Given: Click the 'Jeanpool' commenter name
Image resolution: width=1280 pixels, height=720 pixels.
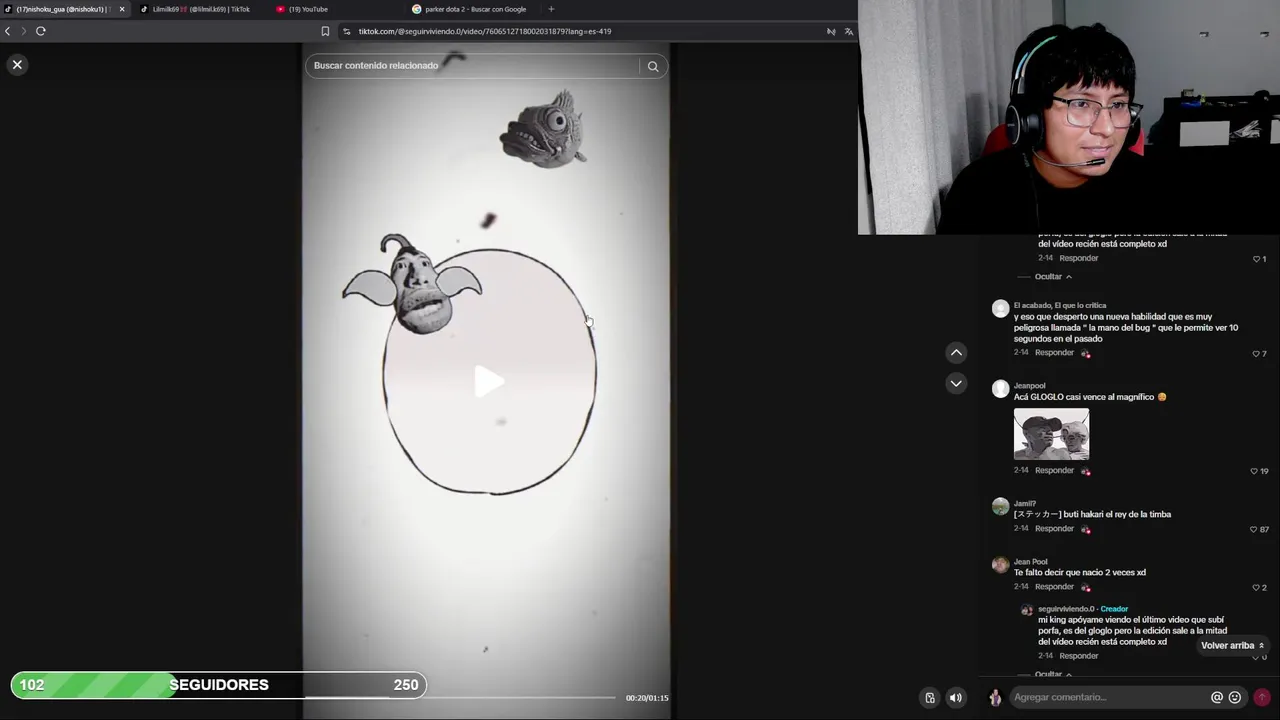Looking at the screenshot, I should [x=1029, y=386].
